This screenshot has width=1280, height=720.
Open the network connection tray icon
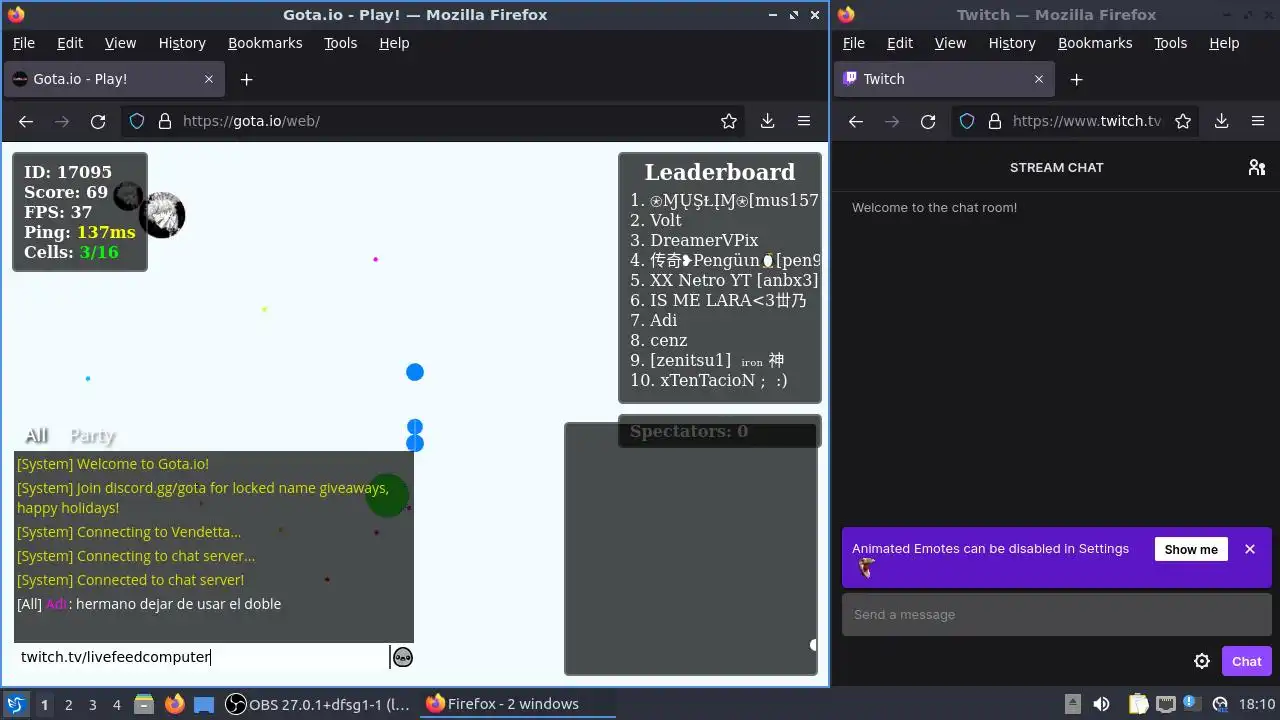[x=1164, y=704]
